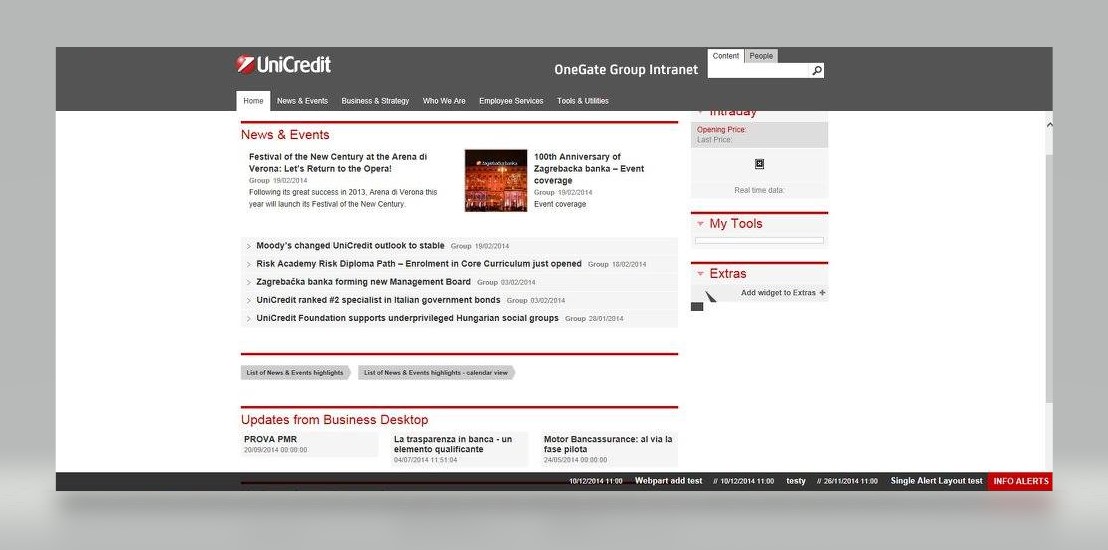This screenshot has height=550, width=1108.
Task: Open Risk Academy Risk Diploma Path news item
Action: pyautogui.click(x=419, y=264)
